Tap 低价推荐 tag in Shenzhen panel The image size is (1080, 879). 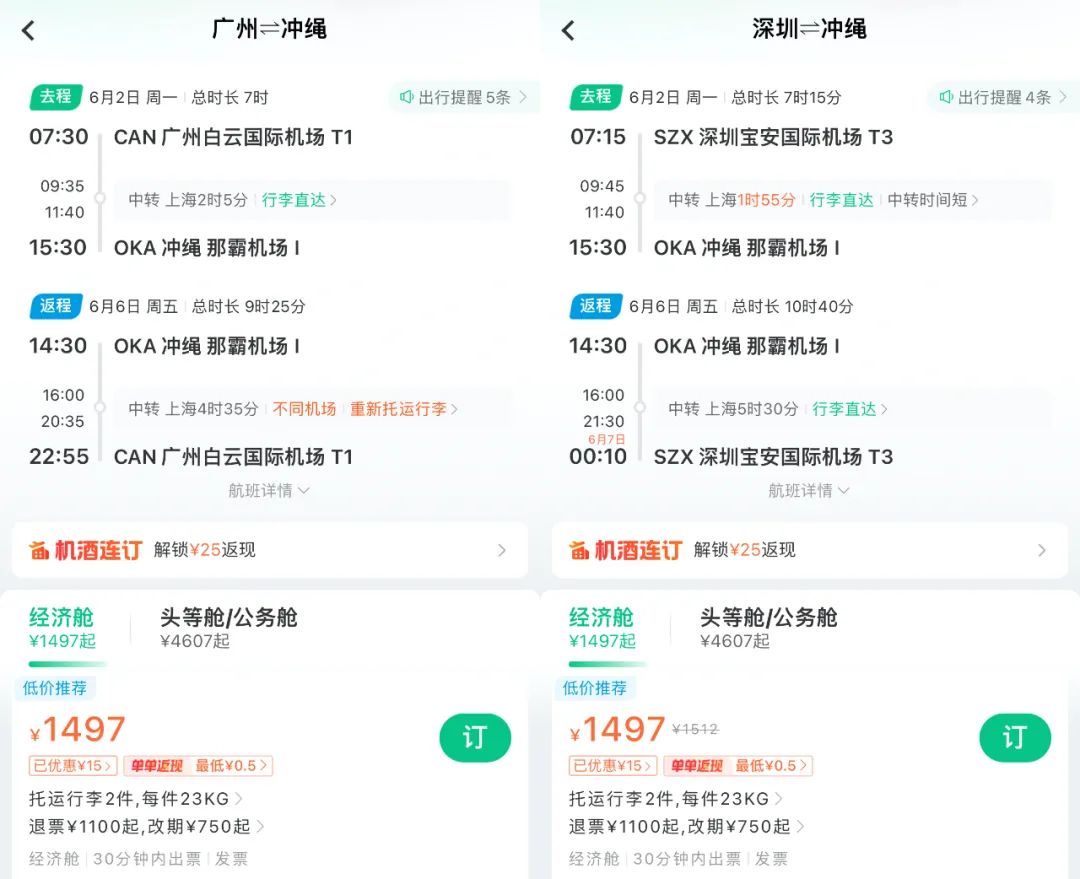[595, 687]
